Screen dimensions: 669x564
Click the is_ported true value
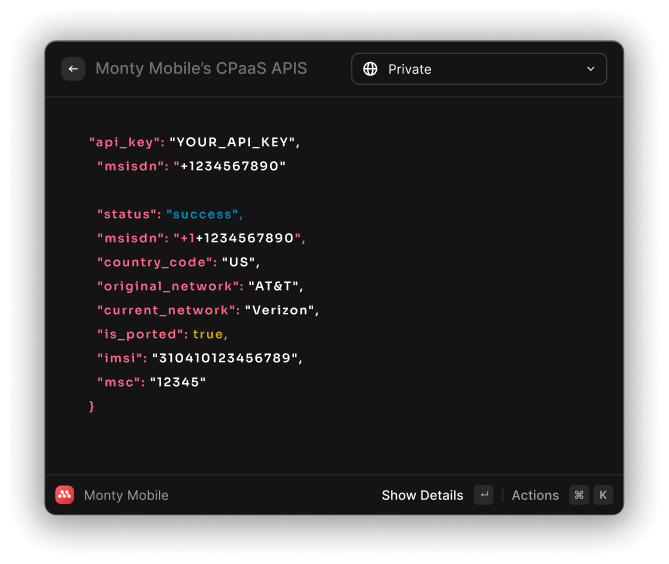click(x=209, y=334)
